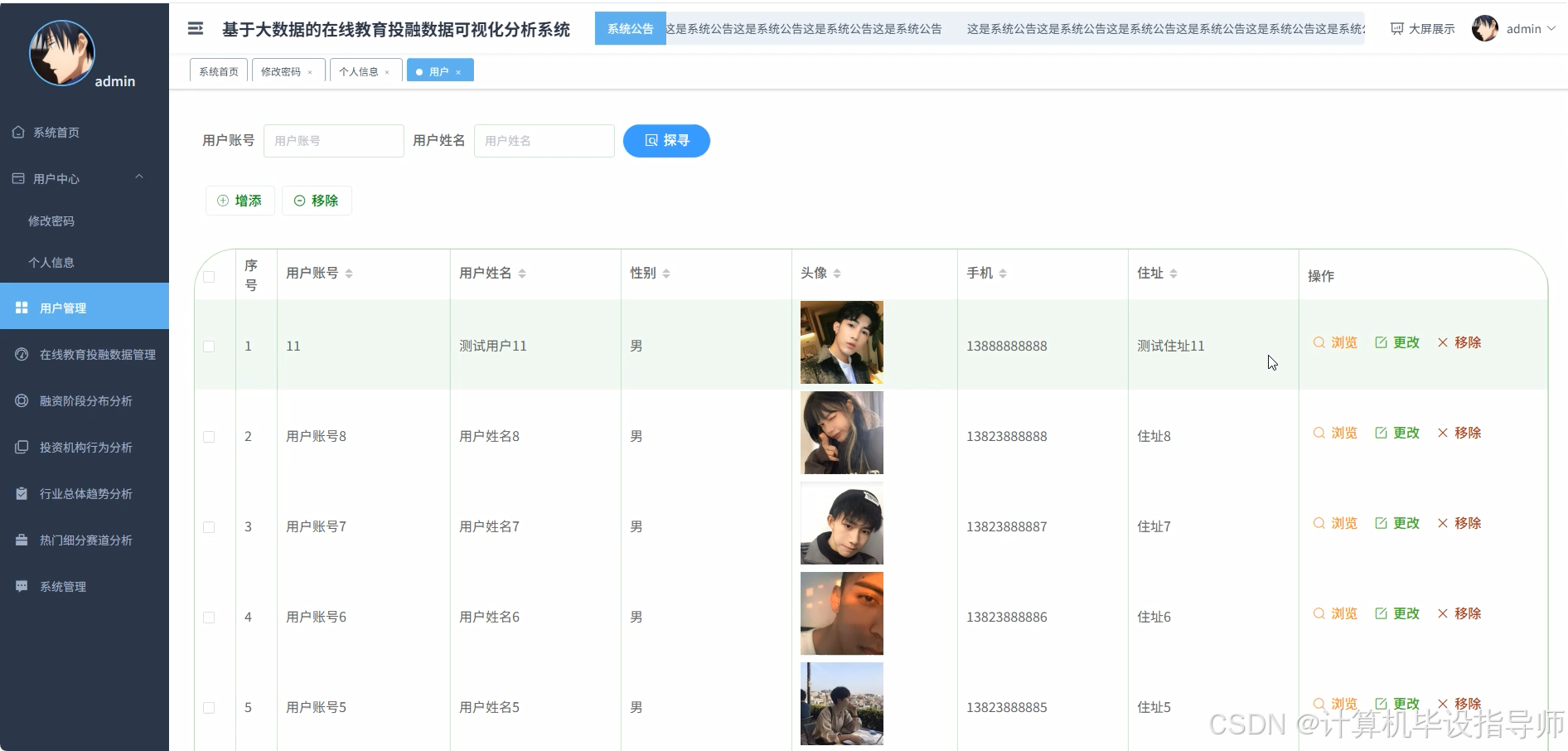This screenshot has width=1568, height=751.
Task: Click 更改 for 测试用户11 row
Action: [1397, 342]
